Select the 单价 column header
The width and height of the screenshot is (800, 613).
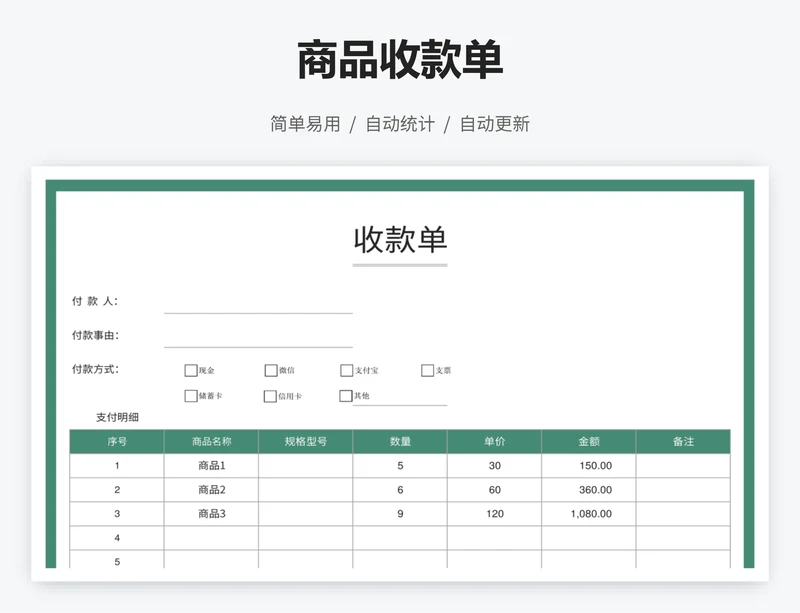coord(494,442)
